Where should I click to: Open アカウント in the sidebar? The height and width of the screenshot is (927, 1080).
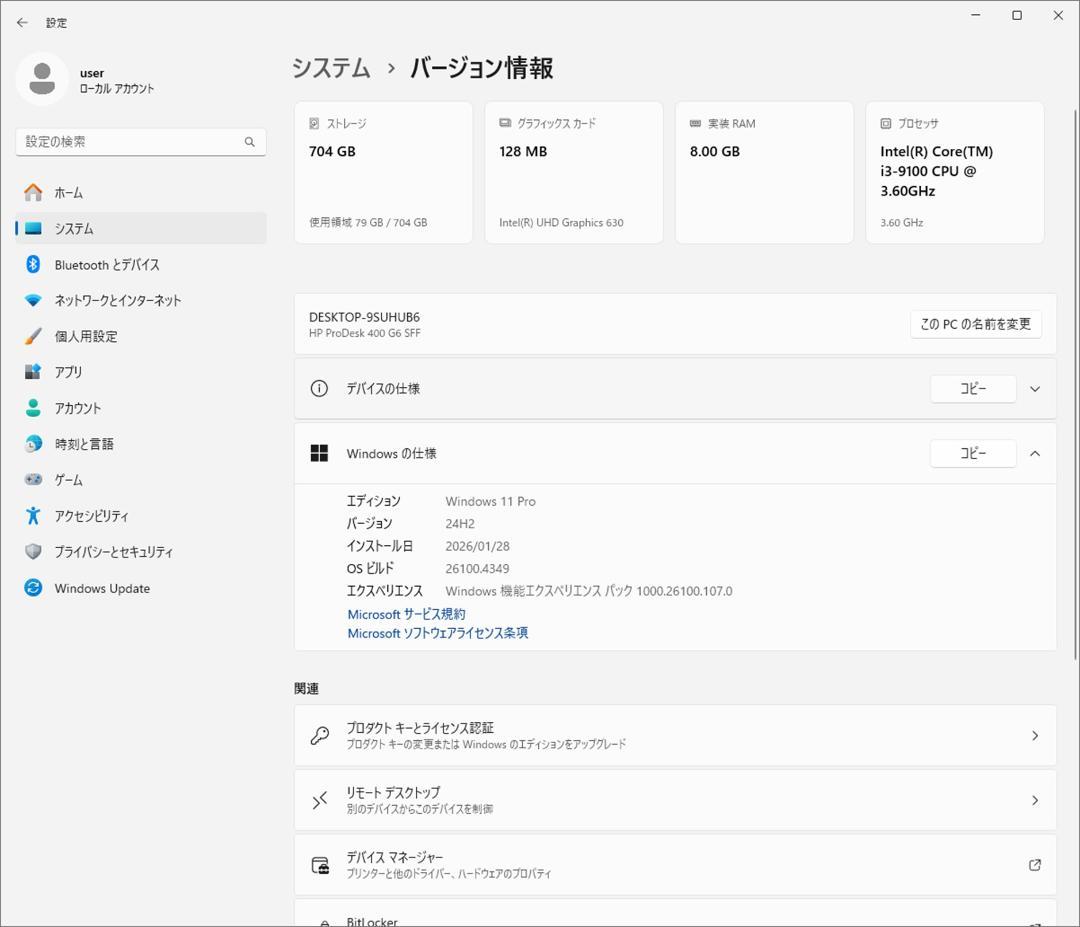[x=141, y=408]
